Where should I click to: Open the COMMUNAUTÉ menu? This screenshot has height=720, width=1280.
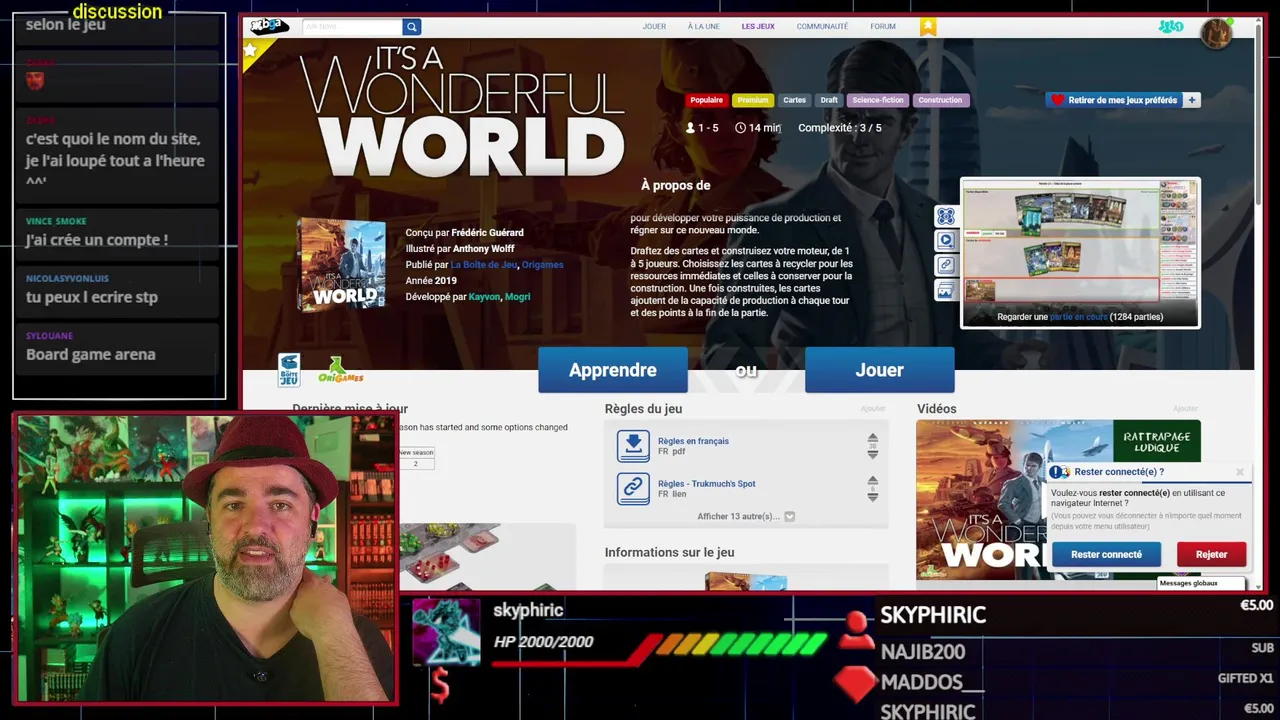[822, 27]
